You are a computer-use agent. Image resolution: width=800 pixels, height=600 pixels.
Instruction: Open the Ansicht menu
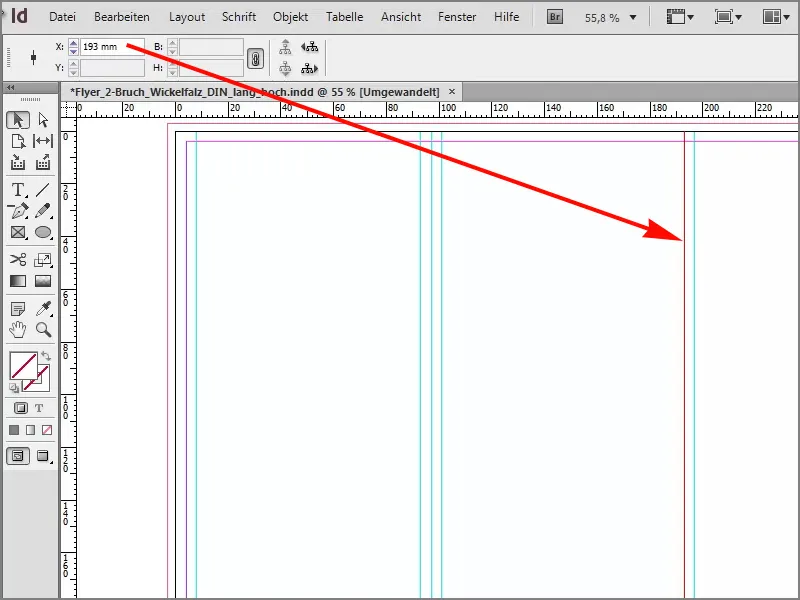[401, 17]
